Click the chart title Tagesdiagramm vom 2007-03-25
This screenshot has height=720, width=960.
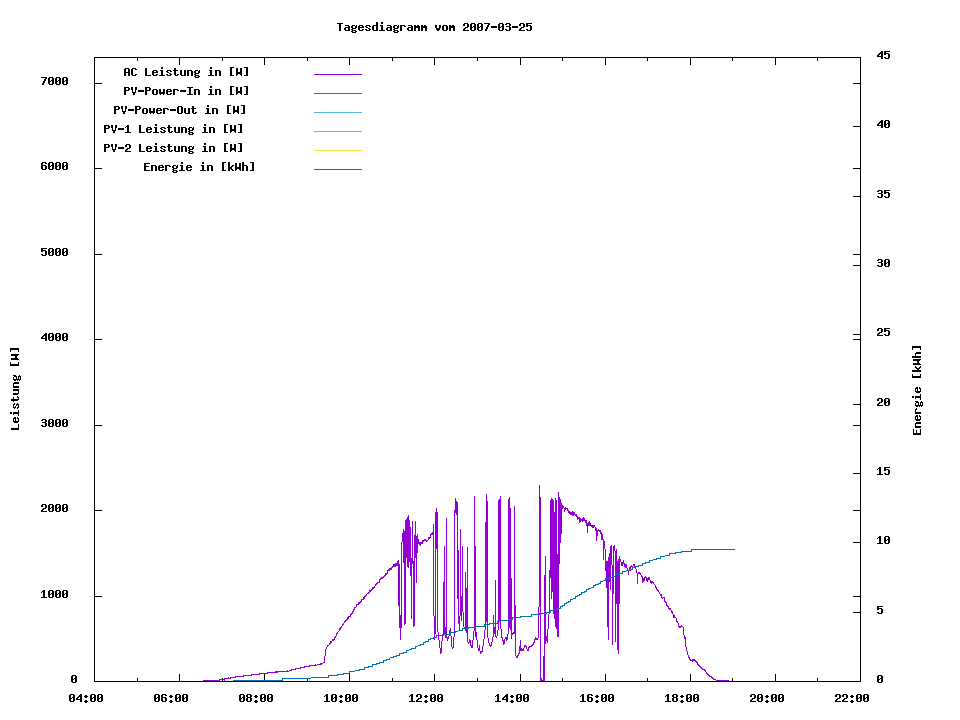434,27
